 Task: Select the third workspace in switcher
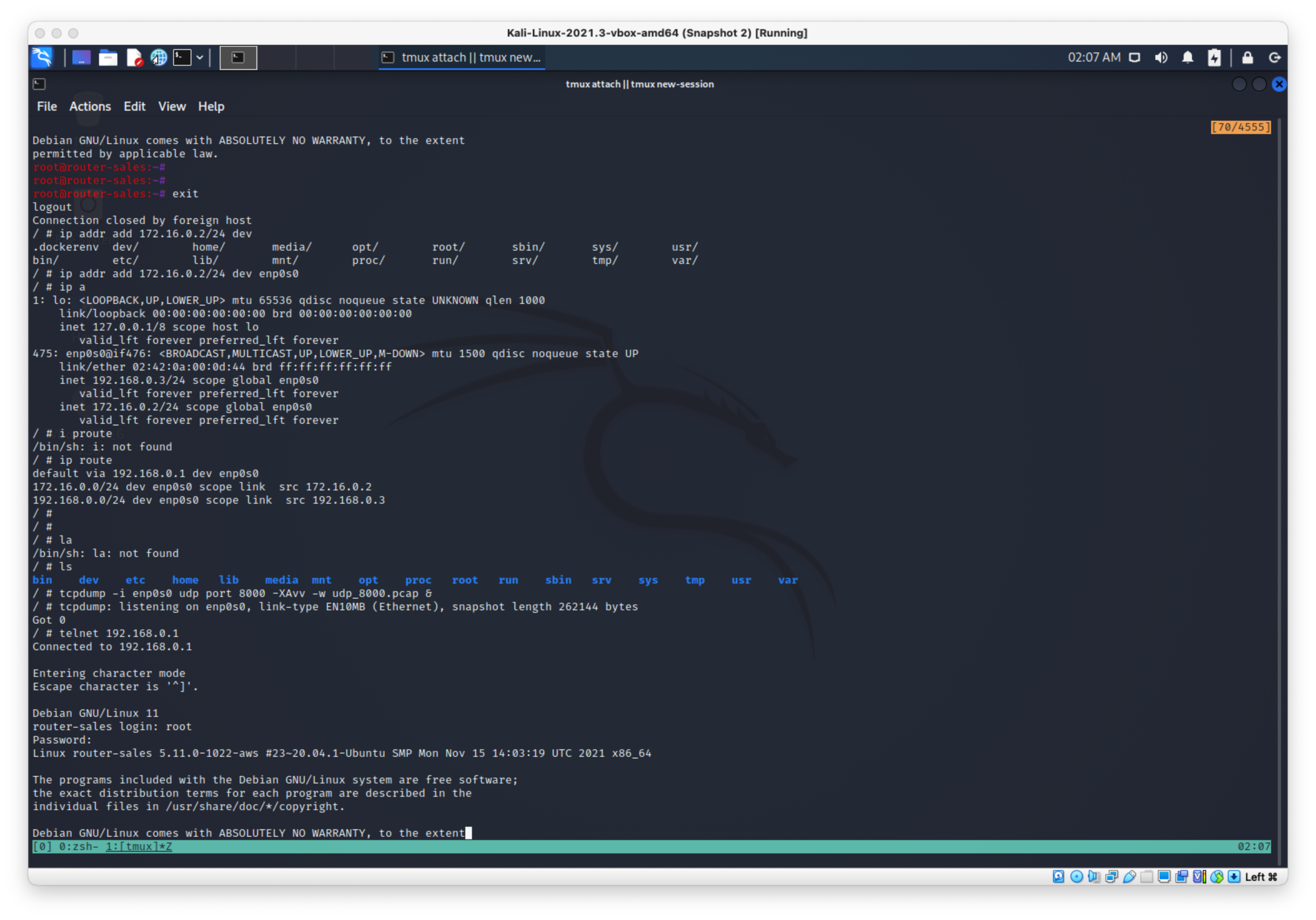point(315,57)
